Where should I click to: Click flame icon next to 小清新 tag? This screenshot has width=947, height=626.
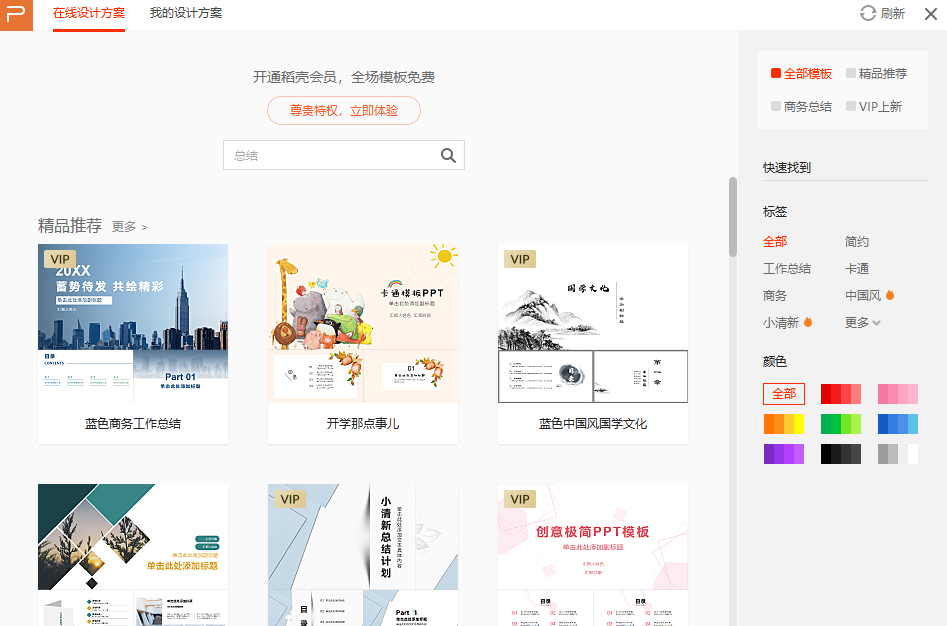click(808, 323)
